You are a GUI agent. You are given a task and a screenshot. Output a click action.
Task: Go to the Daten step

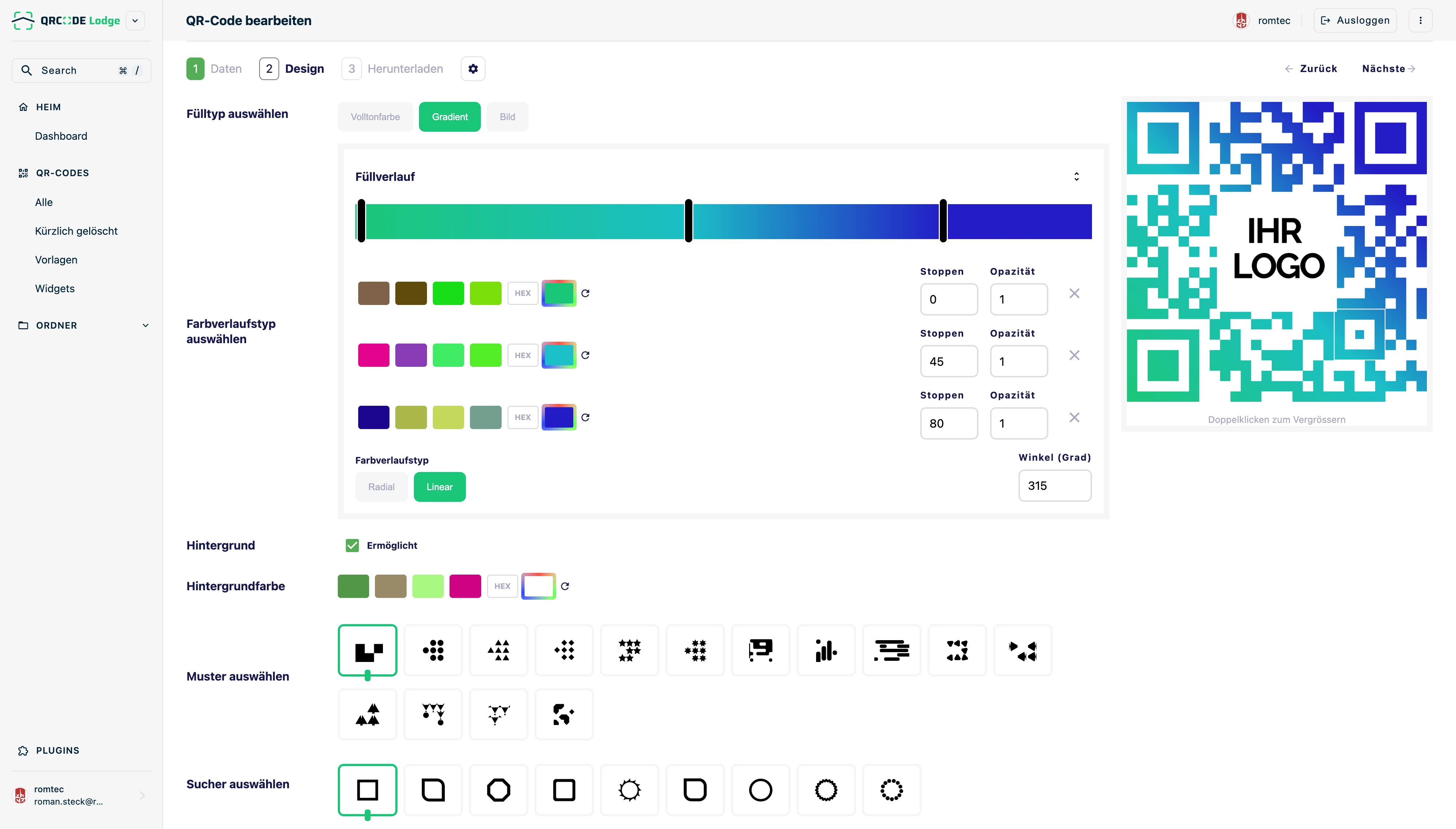tap(214, 69)
